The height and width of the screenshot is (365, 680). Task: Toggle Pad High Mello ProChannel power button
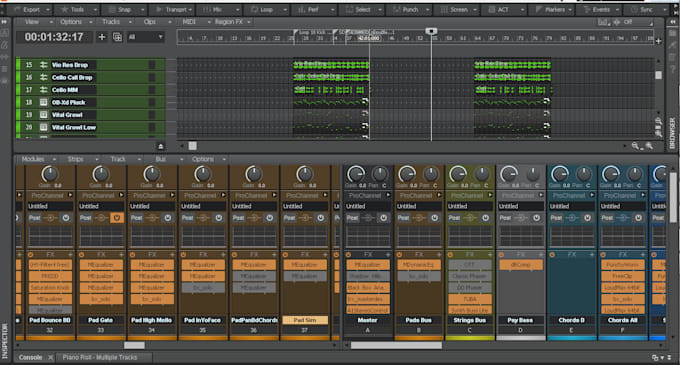pos(168,218)
